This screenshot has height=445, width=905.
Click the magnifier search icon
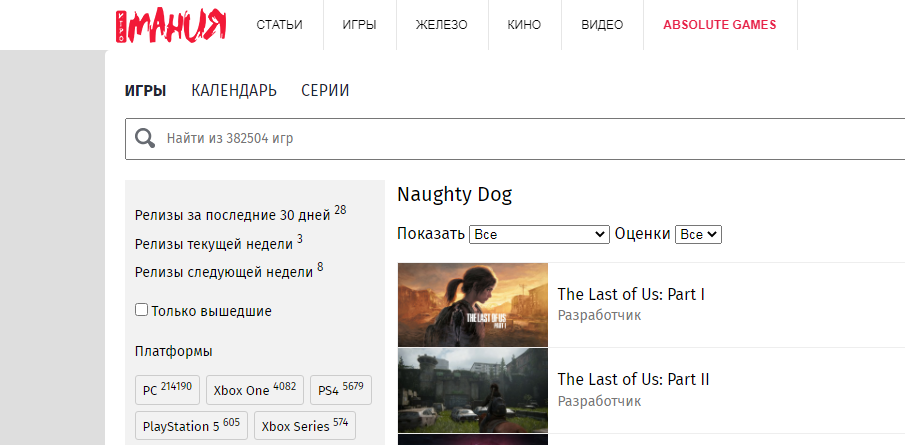pyautogui.click(x=145, y=139)
